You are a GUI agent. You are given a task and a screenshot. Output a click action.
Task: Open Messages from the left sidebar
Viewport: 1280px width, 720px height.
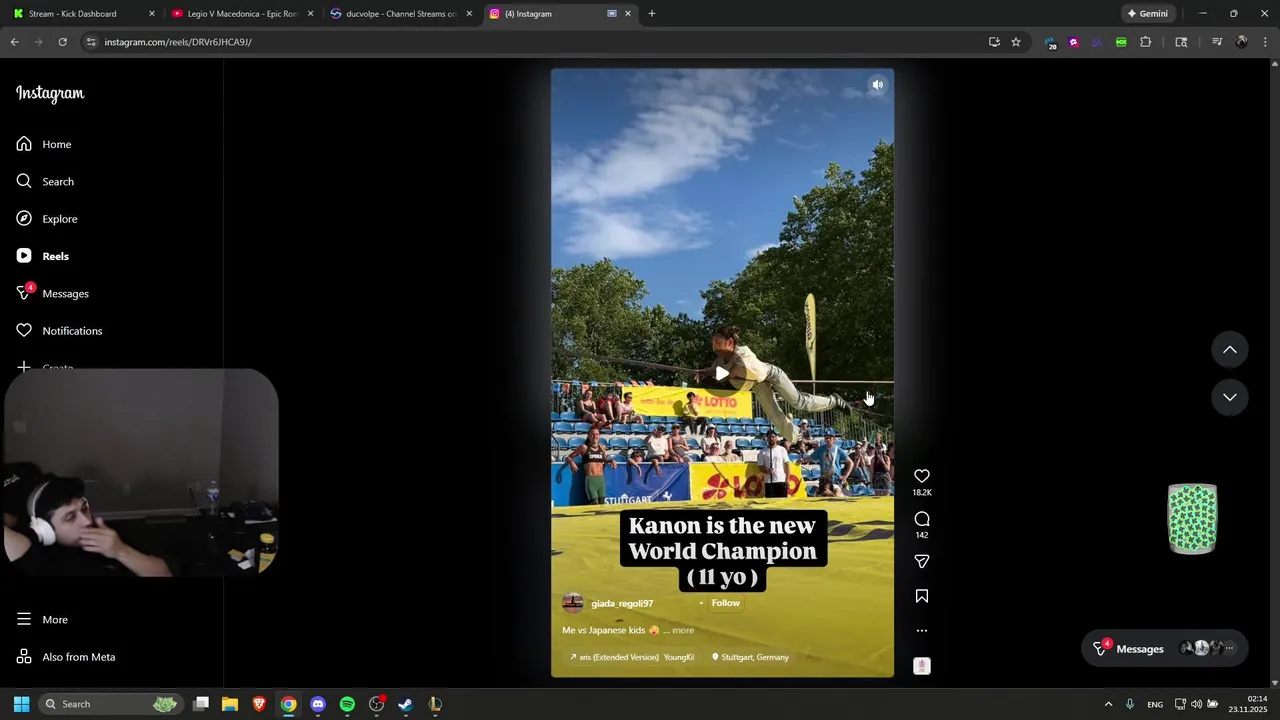pyautogui.click(x=53, y=293)
